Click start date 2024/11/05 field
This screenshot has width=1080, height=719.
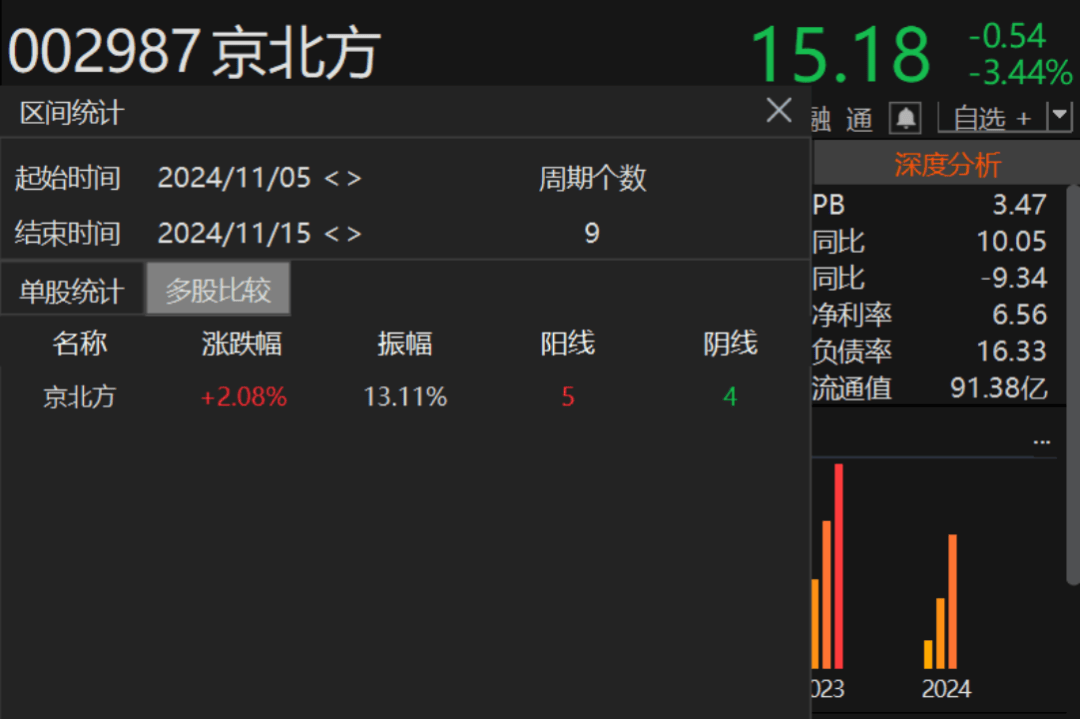click(234, 178)
